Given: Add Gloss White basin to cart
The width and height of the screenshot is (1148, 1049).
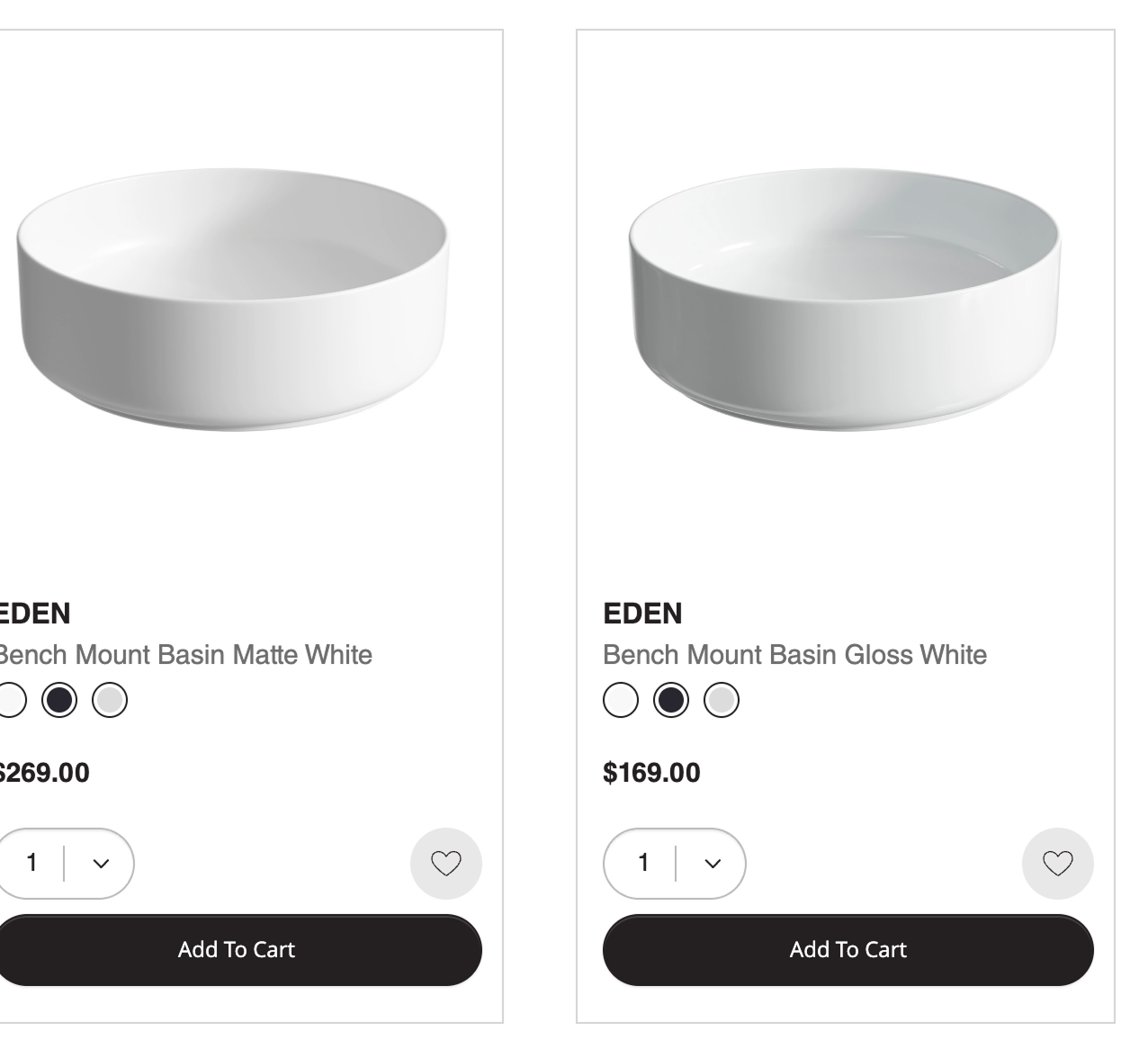Looking at the screenshot, I should [x=848, y=950].
